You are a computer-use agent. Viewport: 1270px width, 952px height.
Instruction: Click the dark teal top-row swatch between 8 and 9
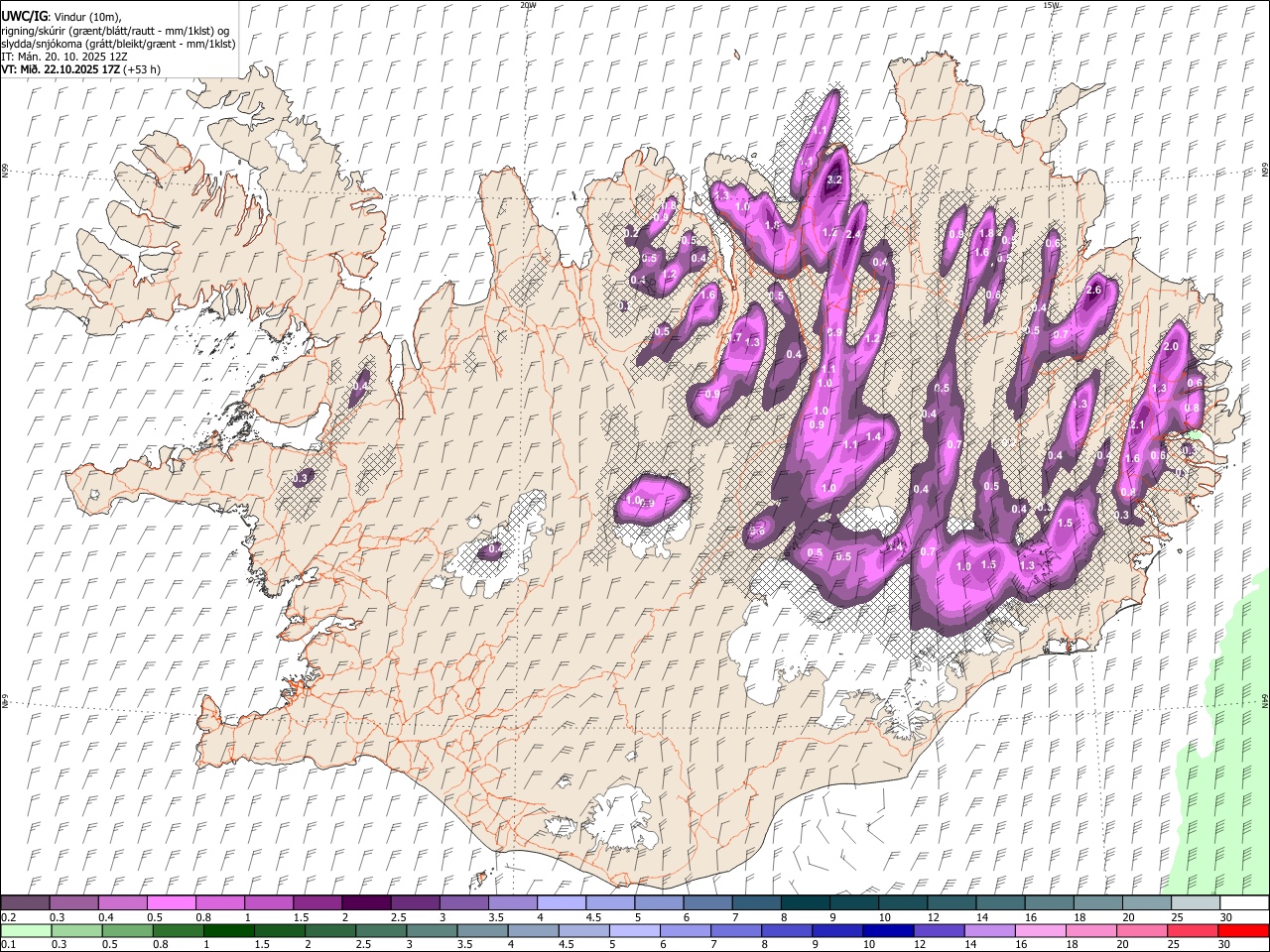click(805, 902)
